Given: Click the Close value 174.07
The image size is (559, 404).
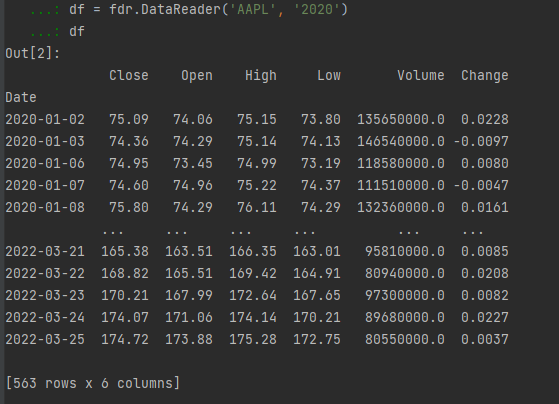Looking at the screenshot, I should click(125, 317).
